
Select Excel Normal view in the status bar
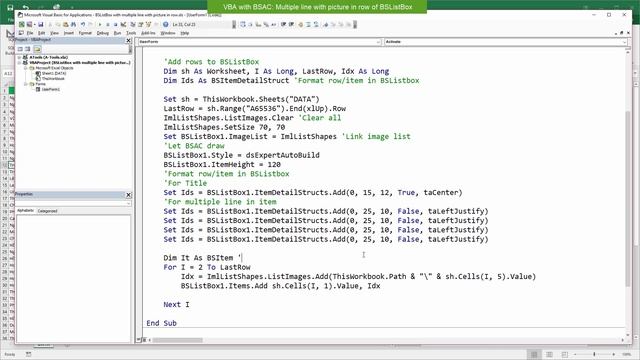533,354
